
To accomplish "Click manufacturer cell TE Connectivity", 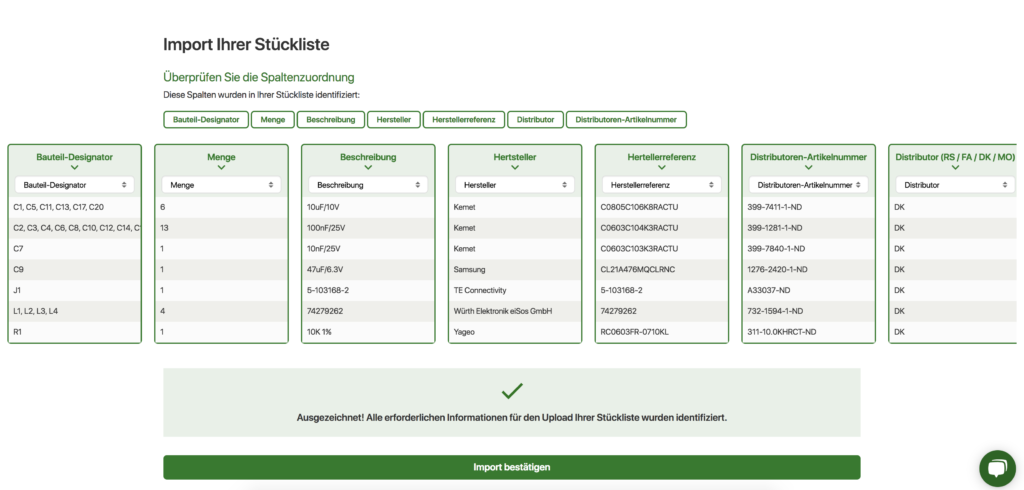I will (515, 290).
